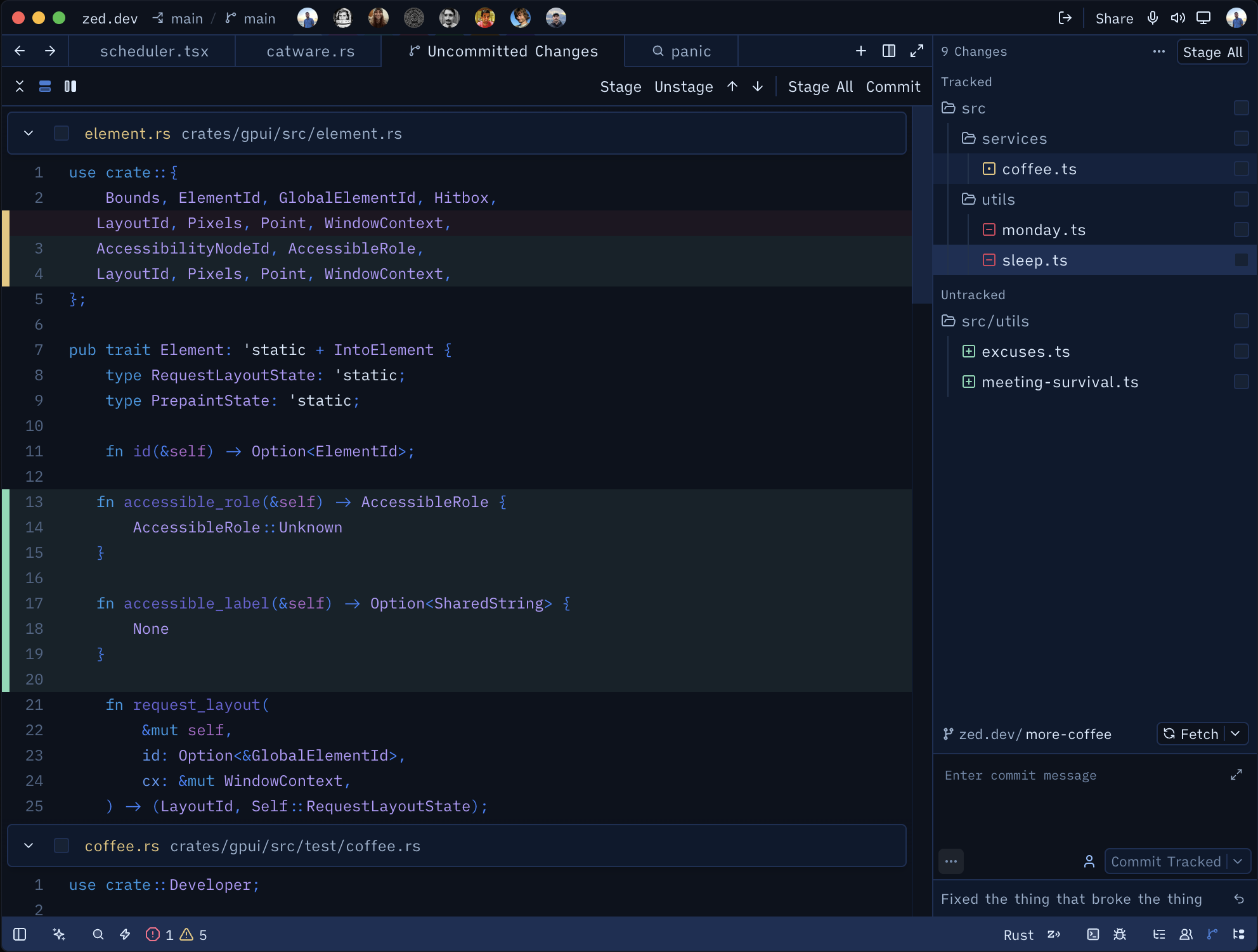Open the terminal panel icon
The height and width of the screenshot is (952, 1258).
pos(1093,934)
